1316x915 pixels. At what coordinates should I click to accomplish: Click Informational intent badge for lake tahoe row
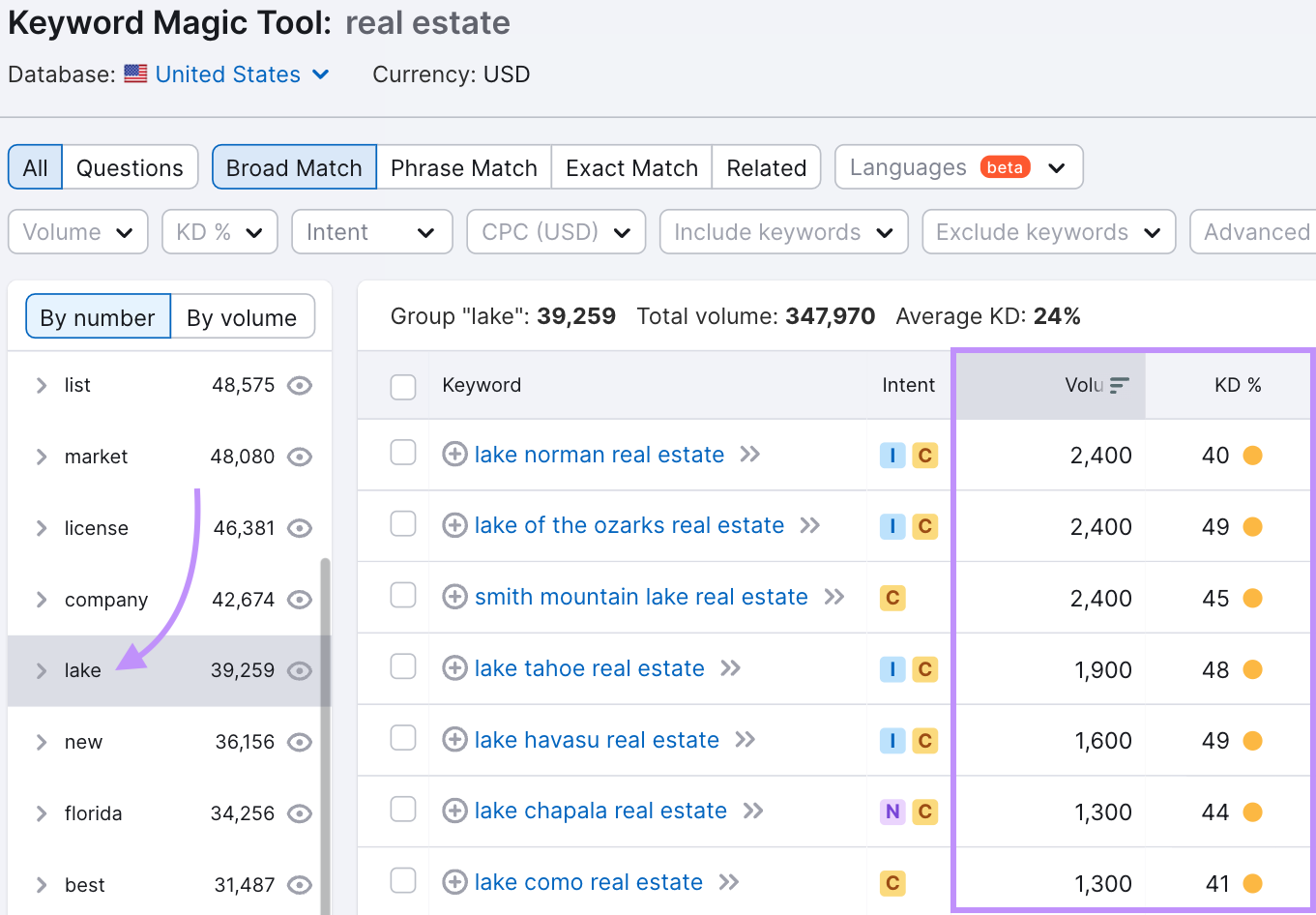[892, 669]
